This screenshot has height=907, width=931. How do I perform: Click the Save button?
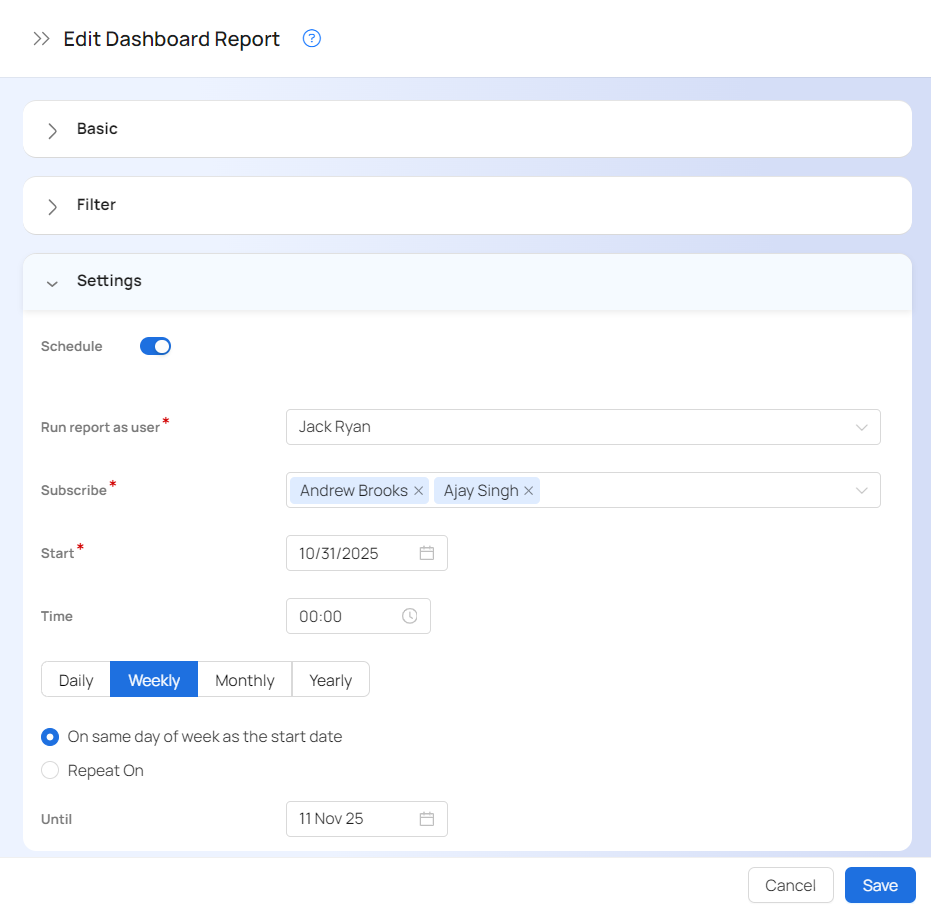(x=880, y=885)
